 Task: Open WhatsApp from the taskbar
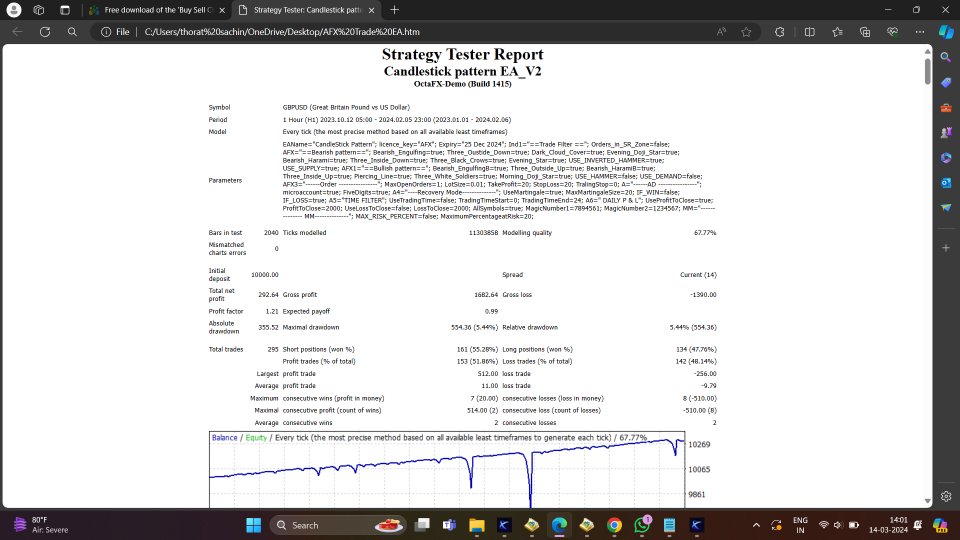click(x=642, y=525)
